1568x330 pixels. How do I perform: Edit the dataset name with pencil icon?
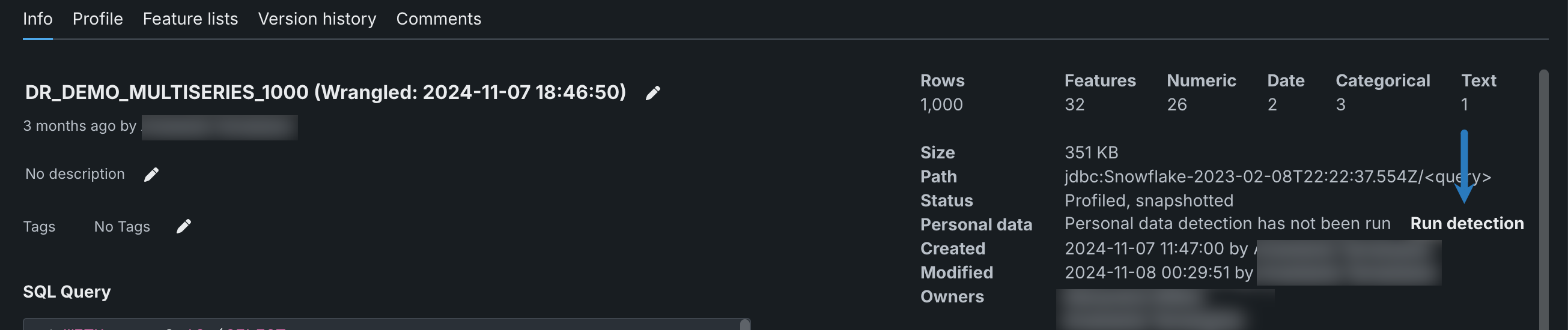tap(652, 93)
